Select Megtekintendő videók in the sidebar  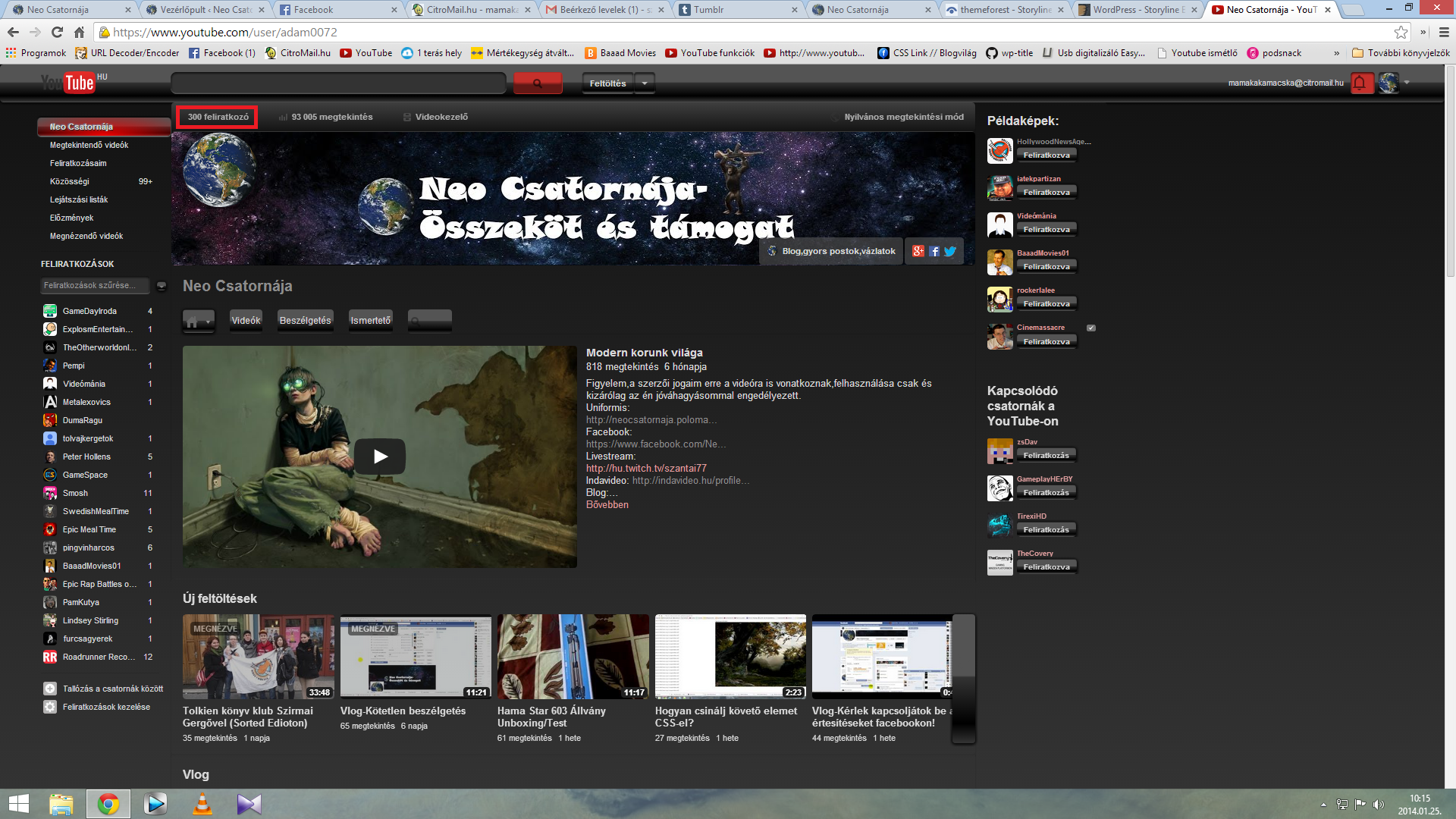(x=89, y=145)
